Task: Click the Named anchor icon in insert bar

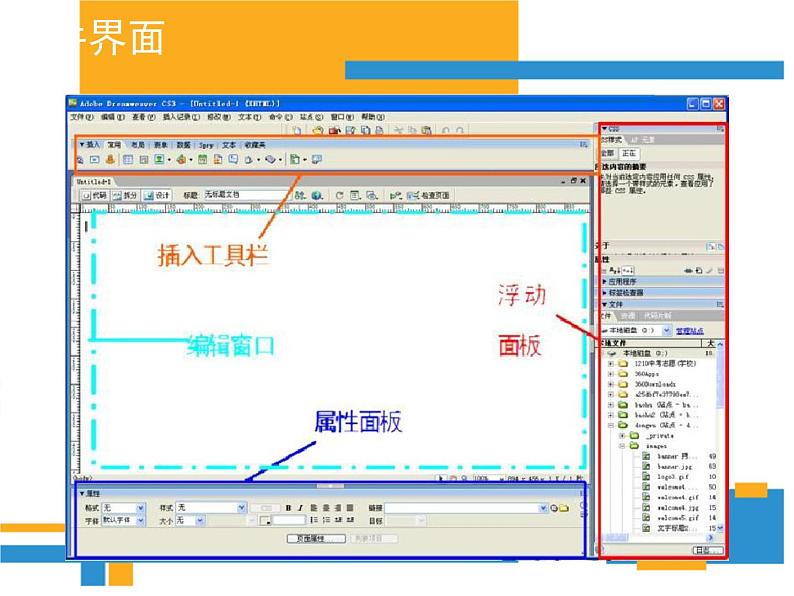Action: 110,160
